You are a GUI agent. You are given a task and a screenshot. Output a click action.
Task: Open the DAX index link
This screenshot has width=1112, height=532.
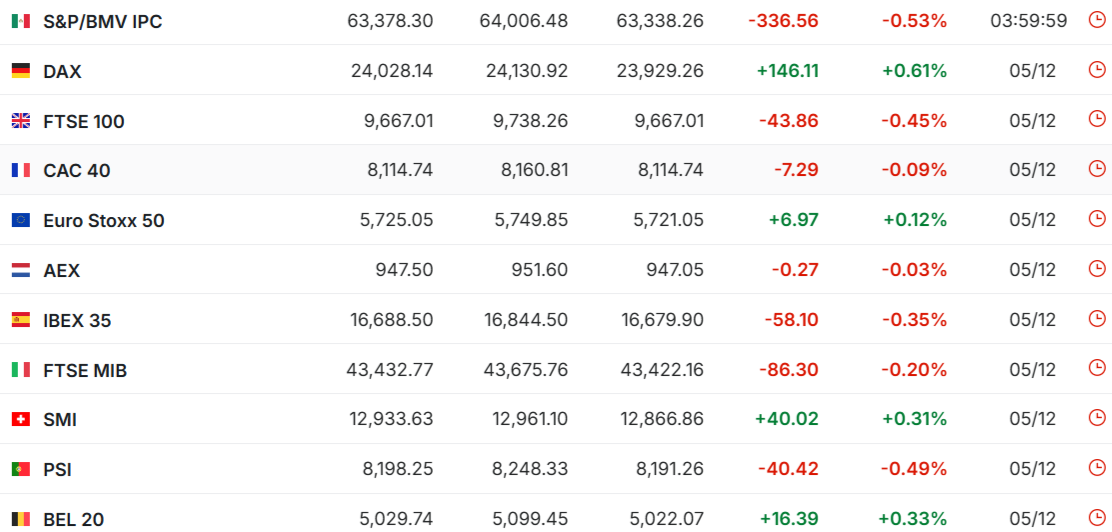[62, 72]
